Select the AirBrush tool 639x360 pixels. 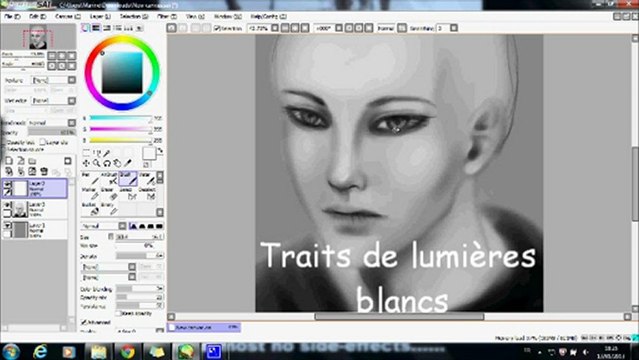pos(109,178)
